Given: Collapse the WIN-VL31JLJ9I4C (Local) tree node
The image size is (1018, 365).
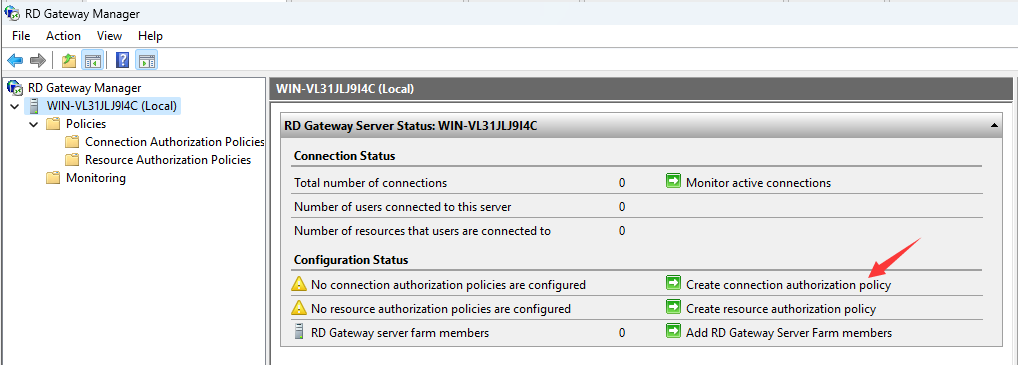Looking at the screenshot, I should pos(15,106).
